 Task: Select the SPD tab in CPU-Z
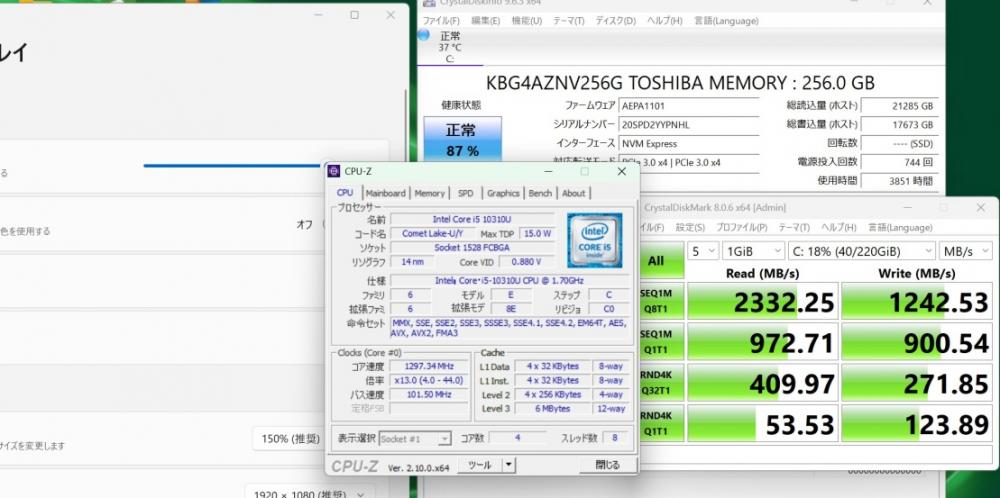466,193
